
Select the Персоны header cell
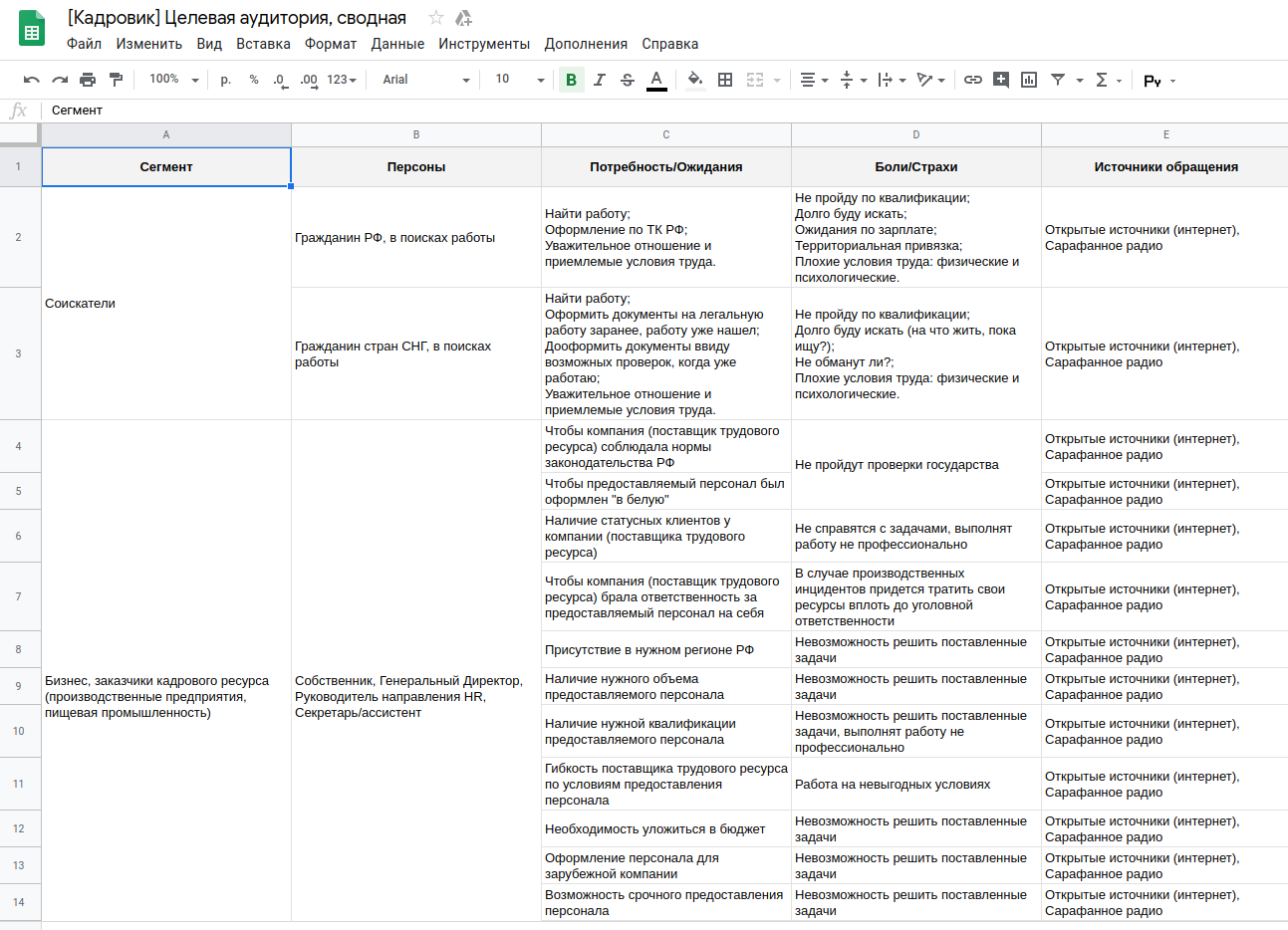[x=416, y=167]
